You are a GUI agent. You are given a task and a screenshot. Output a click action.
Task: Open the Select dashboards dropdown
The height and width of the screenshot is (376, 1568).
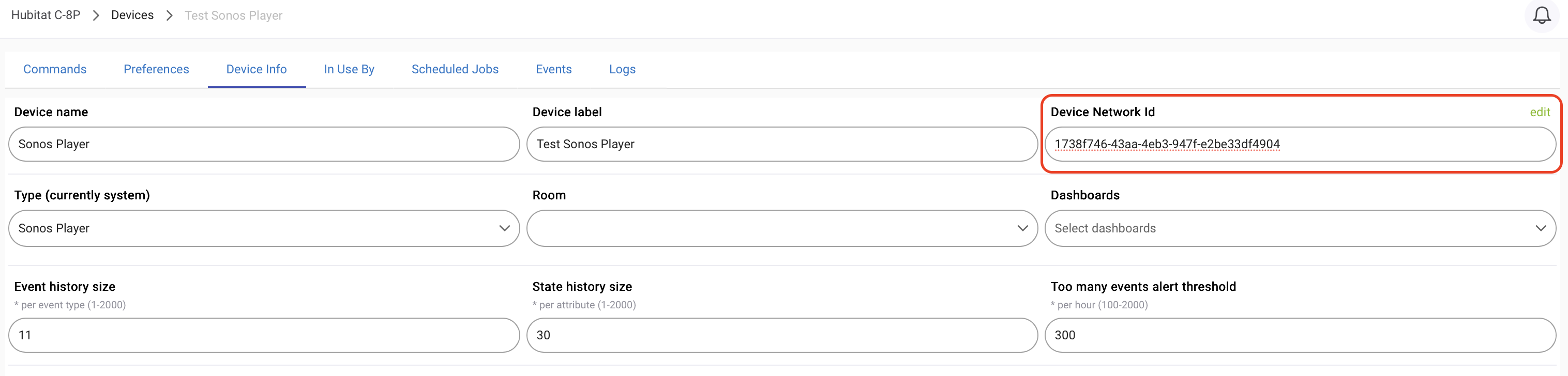1300,228
